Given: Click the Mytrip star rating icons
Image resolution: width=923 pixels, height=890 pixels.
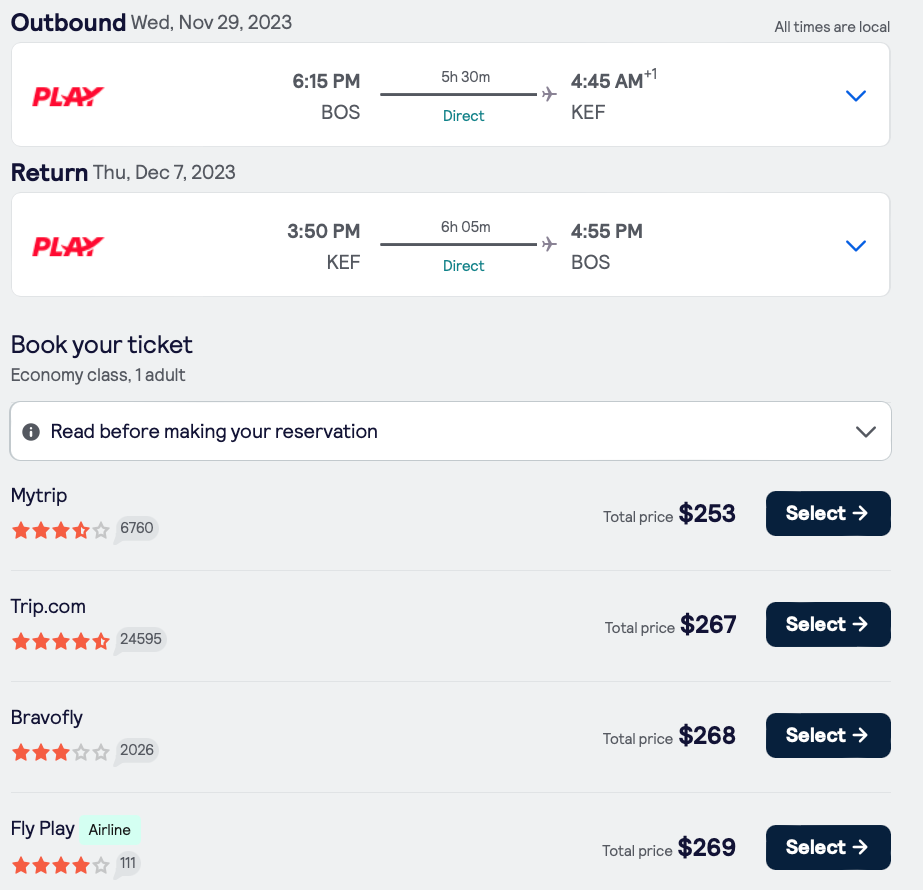Looking at the screenshot, I should point(60,530).
